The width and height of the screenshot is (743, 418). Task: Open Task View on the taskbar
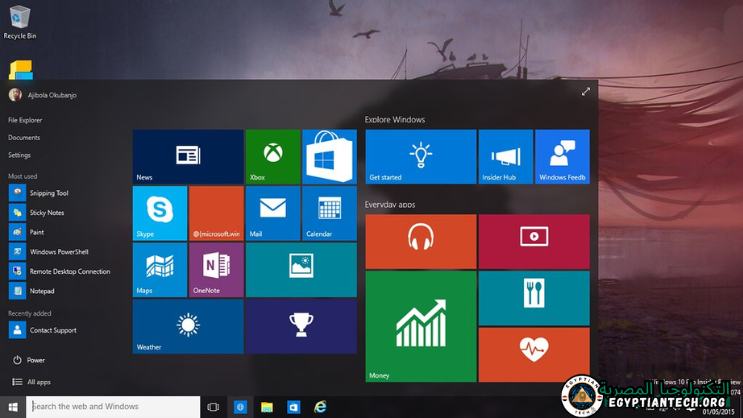tap(213, 407)
